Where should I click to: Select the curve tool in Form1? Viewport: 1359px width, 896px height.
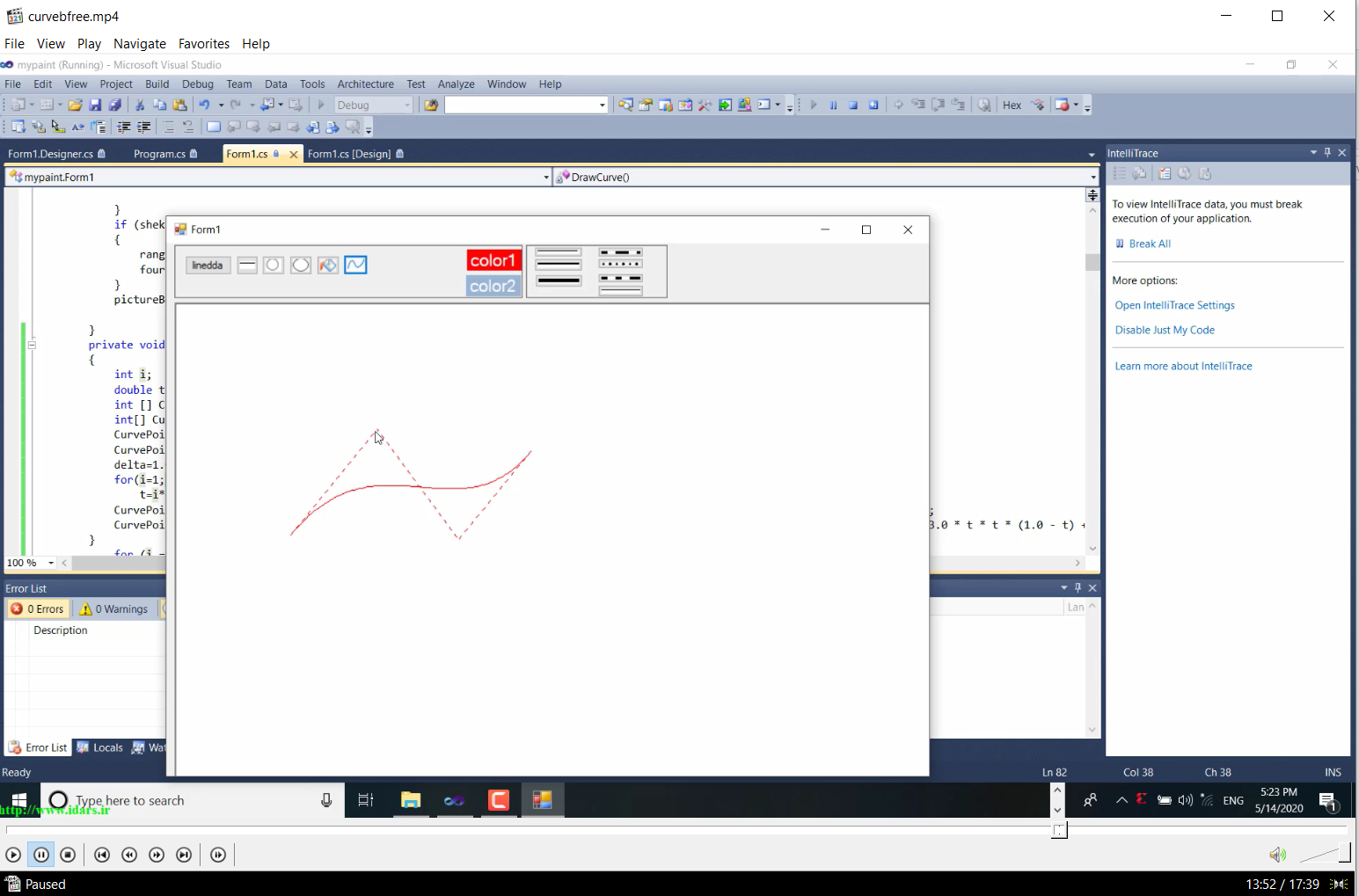[355, 265]
